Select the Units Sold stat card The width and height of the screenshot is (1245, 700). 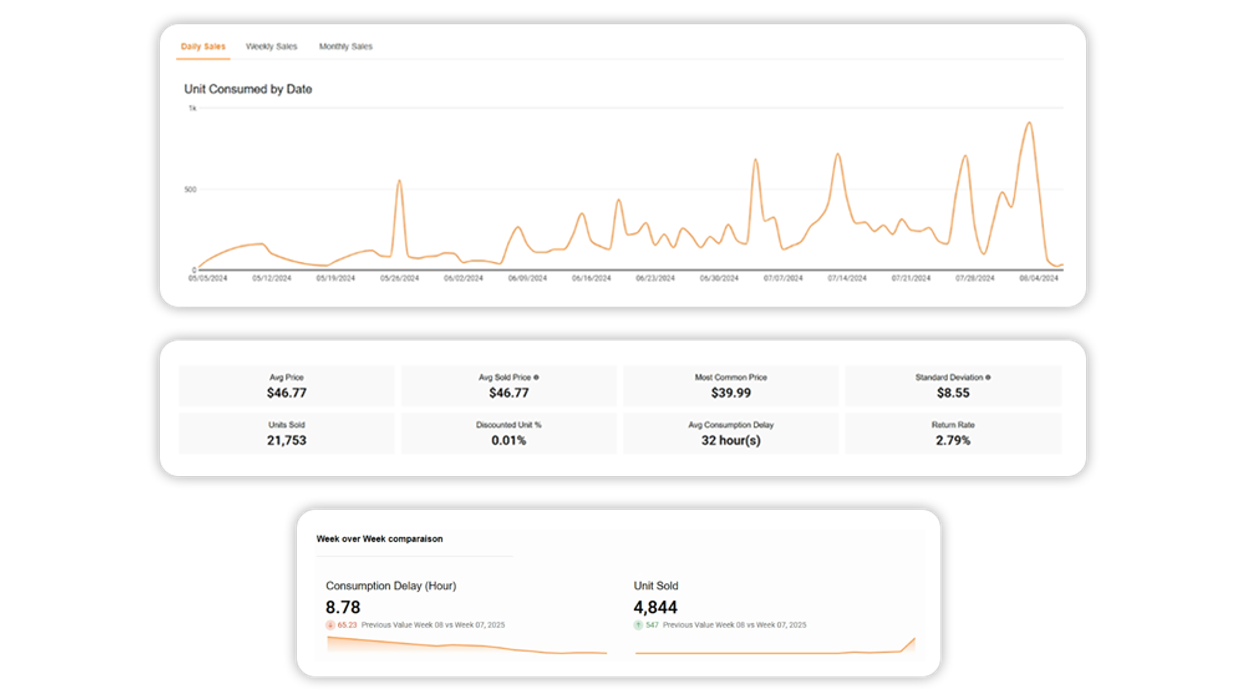(x=286, y=432)
